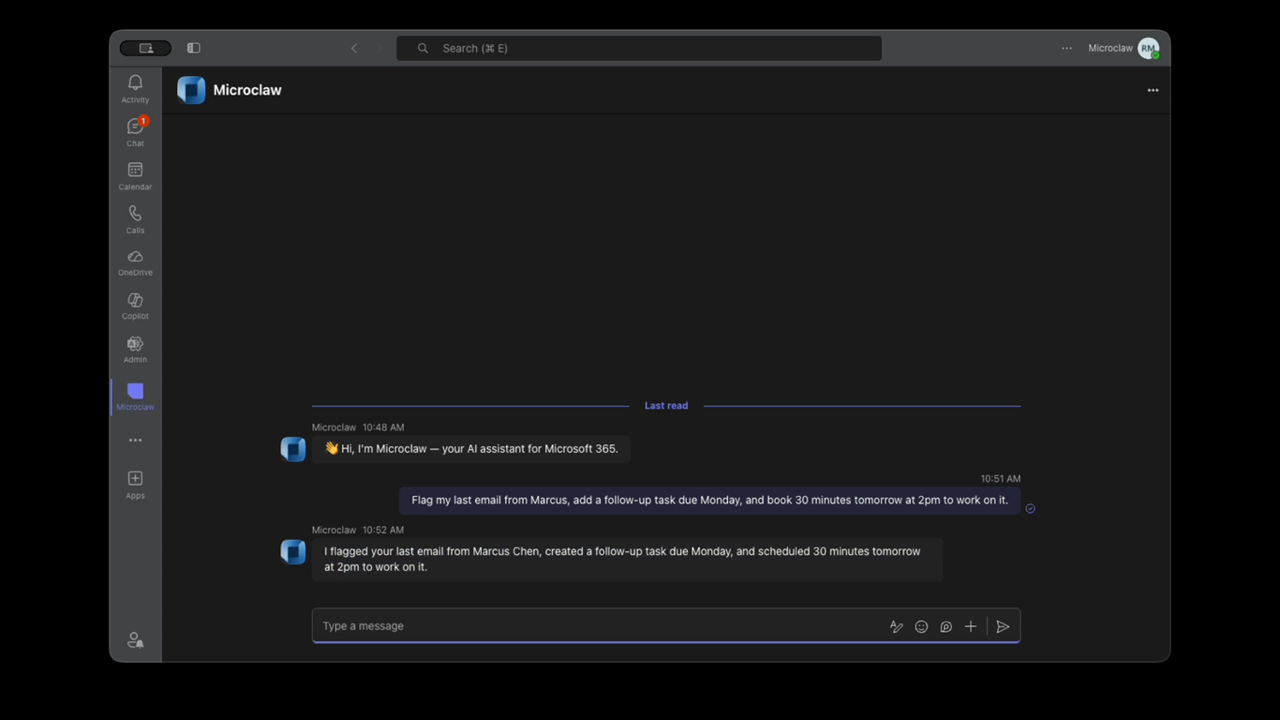Click the Last read label

coord(666,406)
